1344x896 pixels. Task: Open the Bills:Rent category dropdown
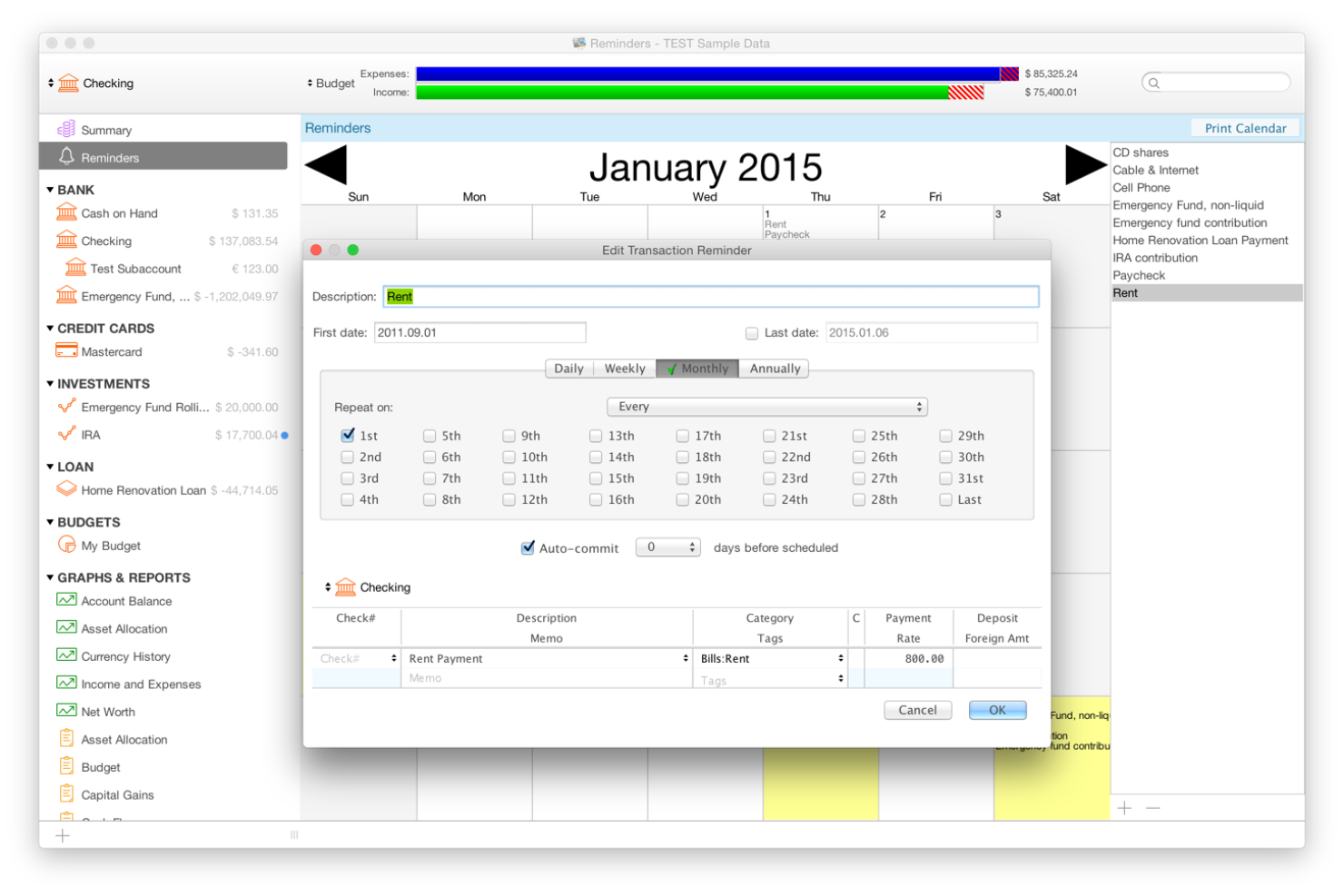click(x=840, y=658)
